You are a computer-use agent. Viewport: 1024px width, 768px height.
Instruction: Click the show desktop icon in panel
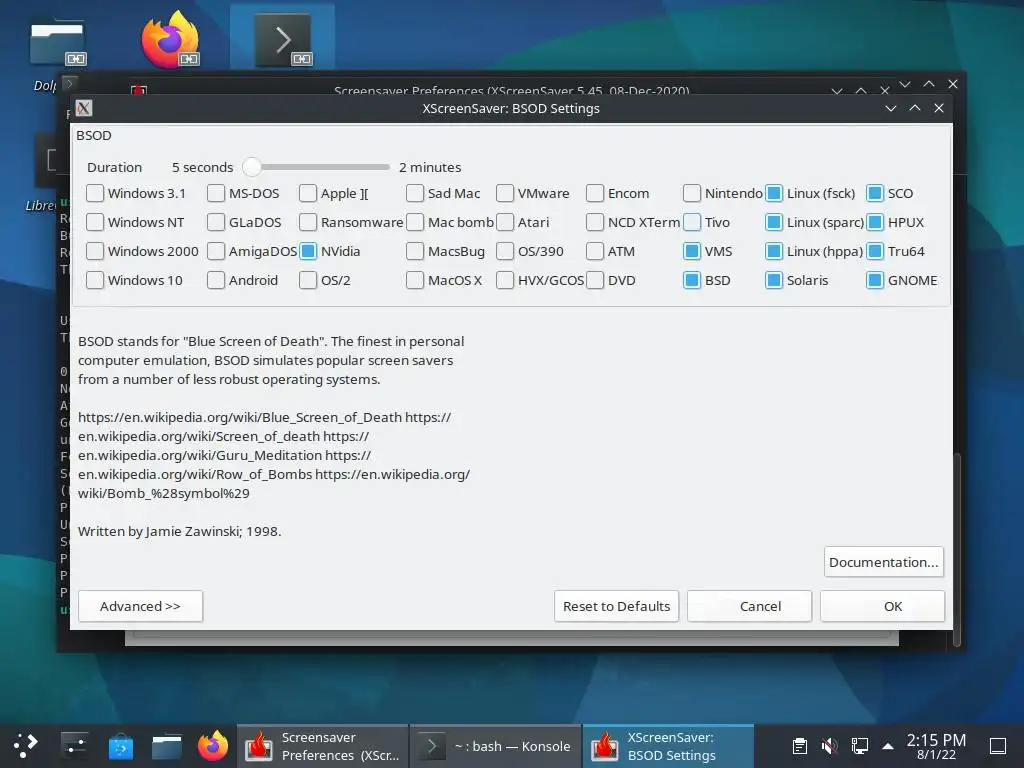tap(998, 746)
